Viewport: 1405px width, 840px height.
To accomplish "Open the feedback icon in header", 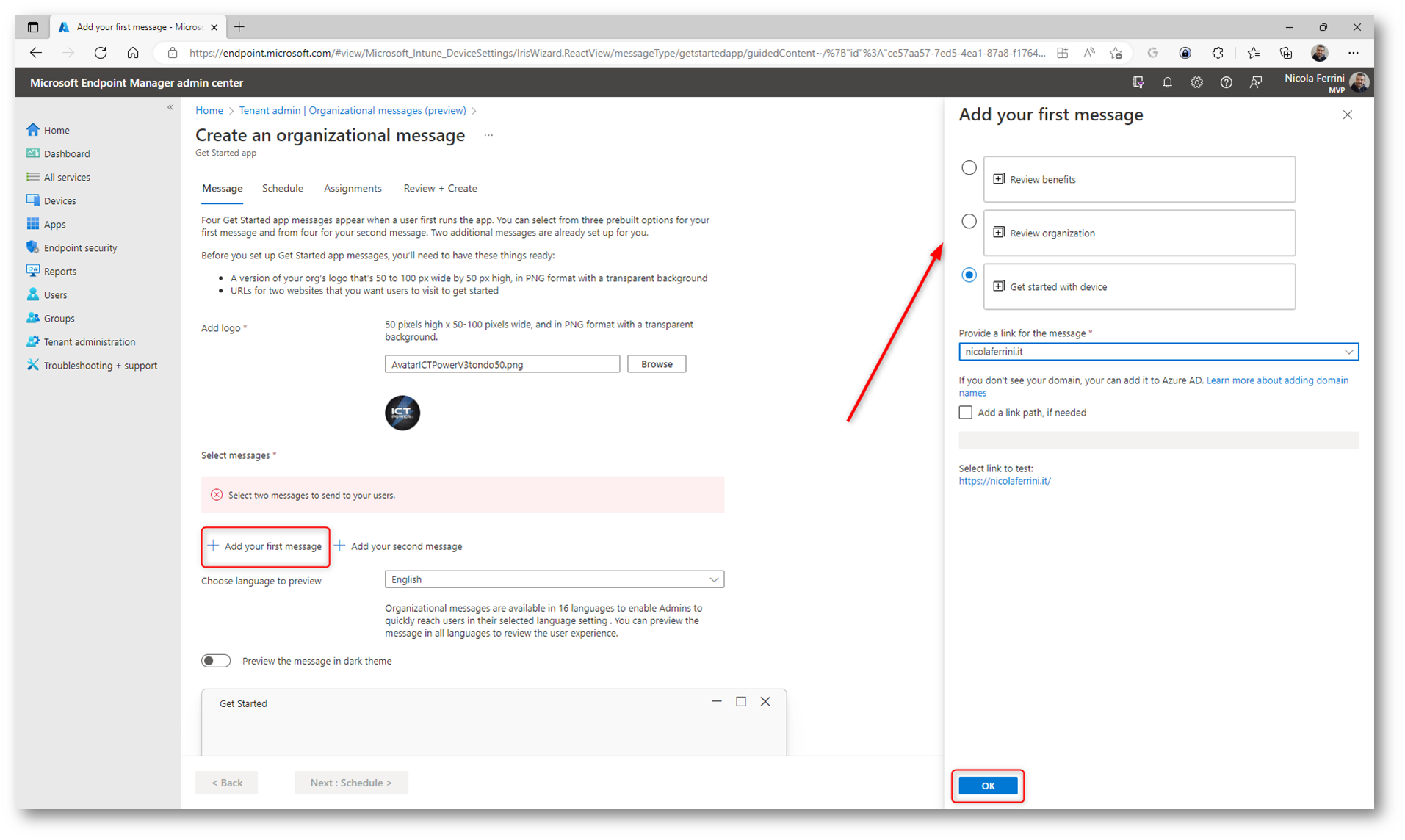I will 1255,82.
